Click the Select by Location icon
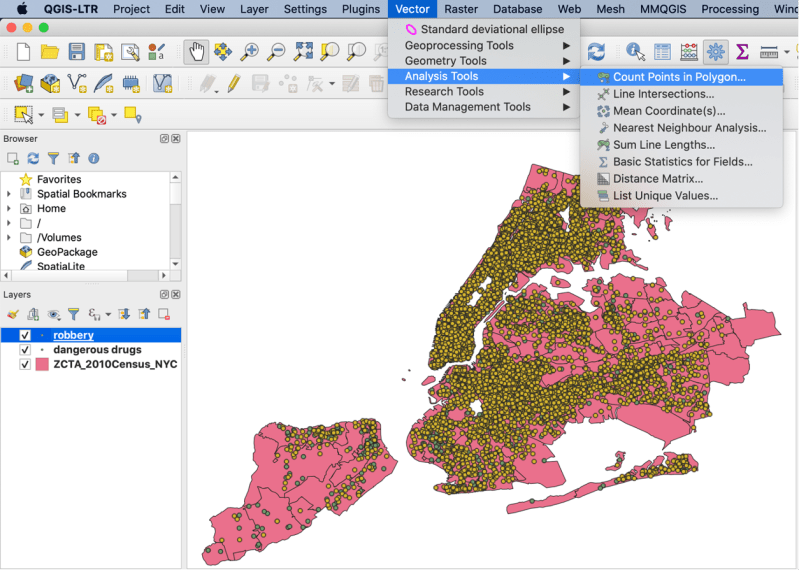The image size is (799, 570). (132, 115)
